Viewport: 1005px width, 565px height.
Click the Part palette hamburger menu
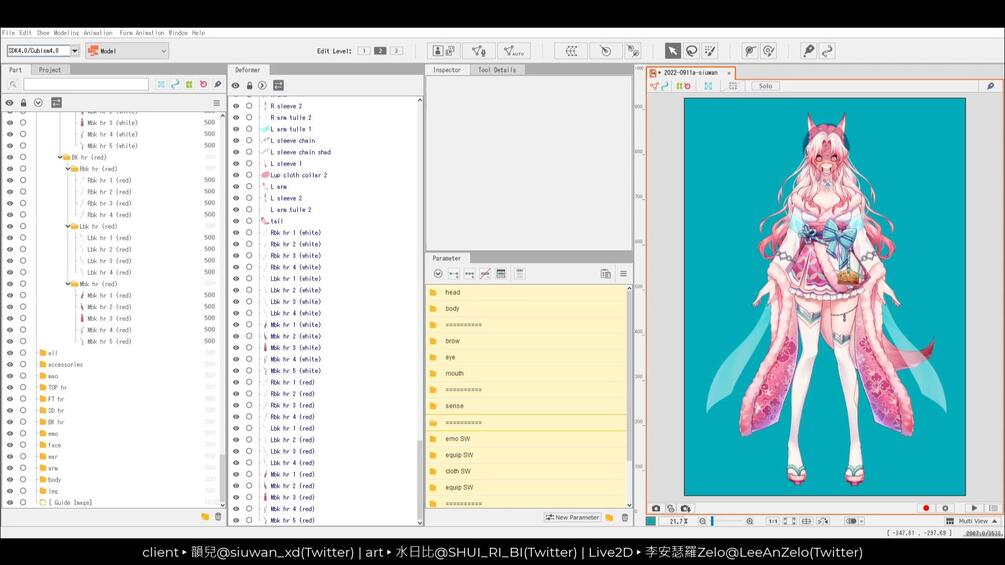point(217,102)
